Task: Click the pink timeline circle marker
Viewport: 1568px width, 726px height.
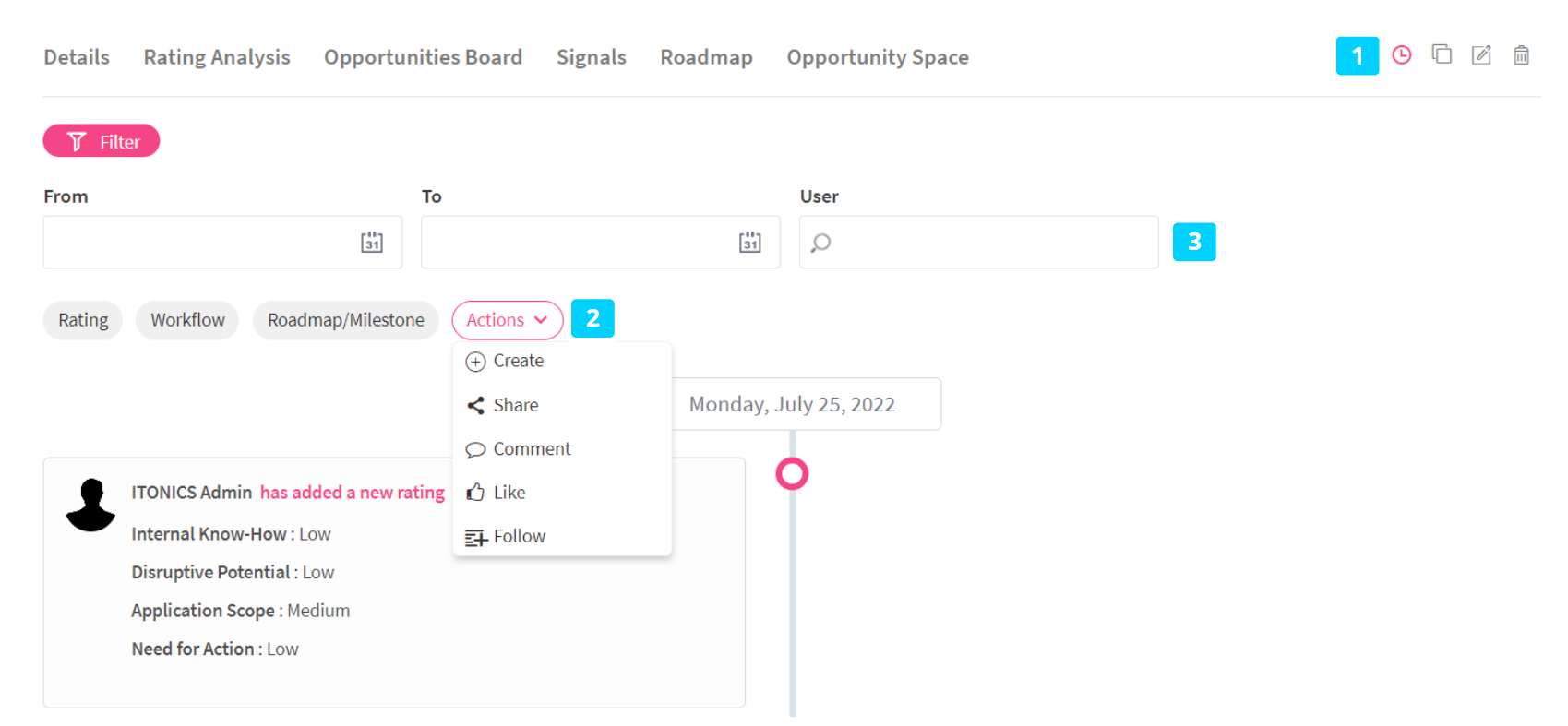Action: [792, 474]
